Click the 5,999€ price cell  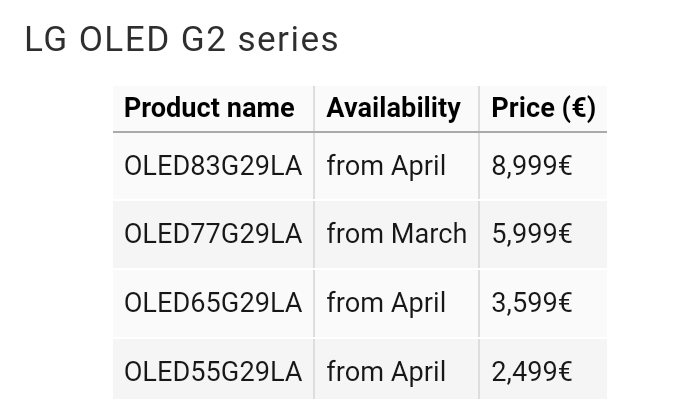point(543,234)
